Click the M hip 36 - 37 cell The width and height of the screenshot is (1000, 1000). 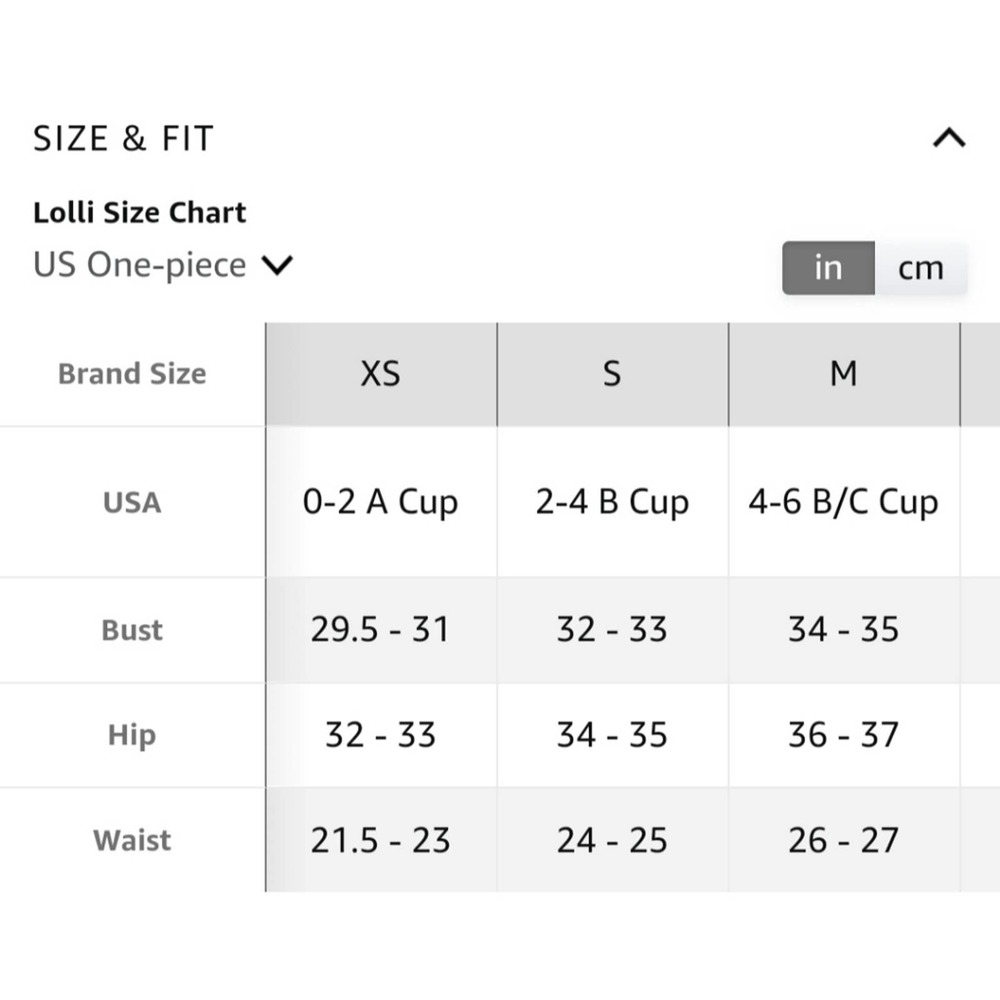pos(843,735)
